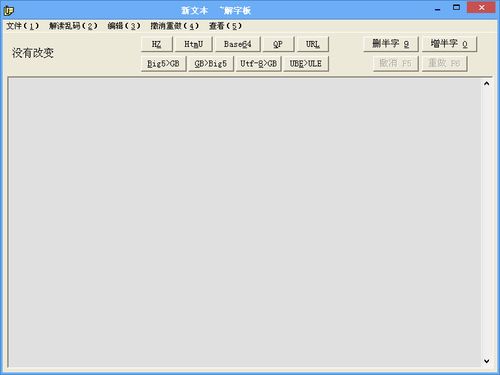Click the Utf-8>GB conversion button

pyautogui.click(x=259, y=64)
